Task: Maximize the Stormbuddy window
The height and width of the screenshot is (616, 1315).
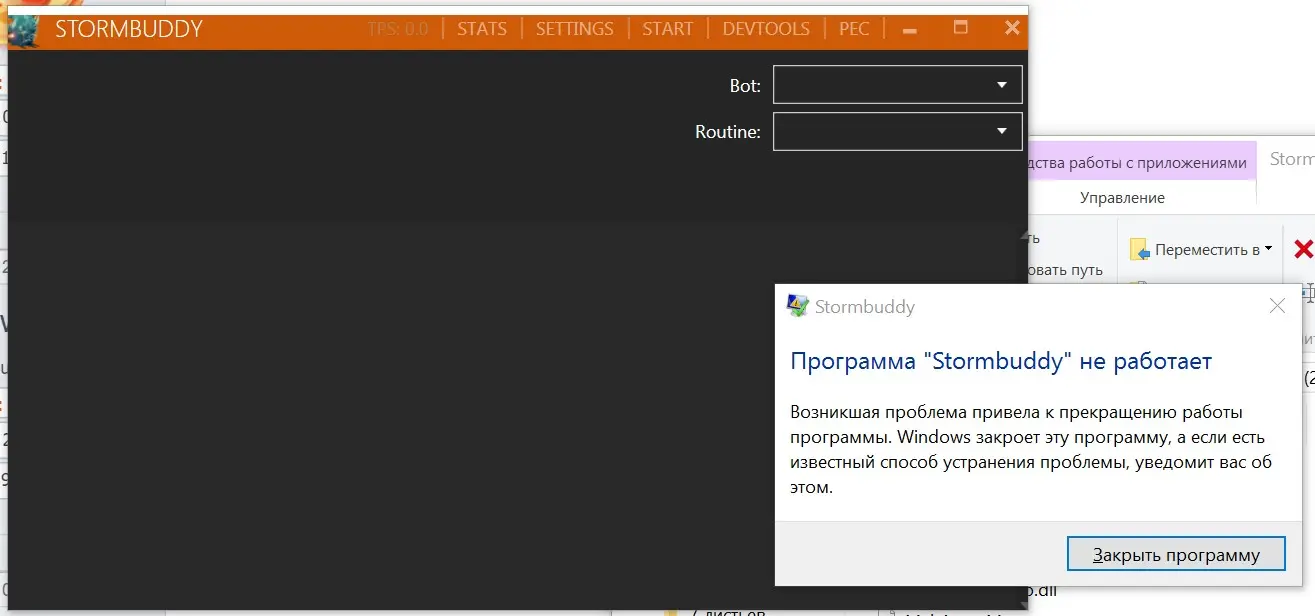Action: tap(961, 29)
